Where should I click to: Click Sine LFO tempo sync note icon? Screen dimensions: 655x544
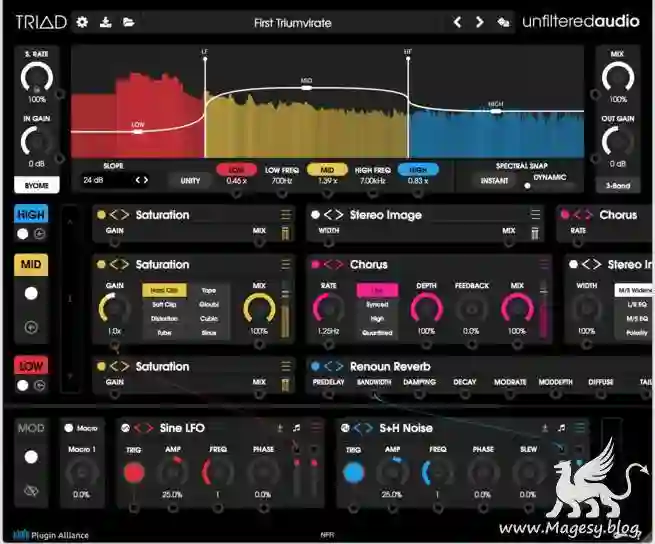click(x=297, y=428)
